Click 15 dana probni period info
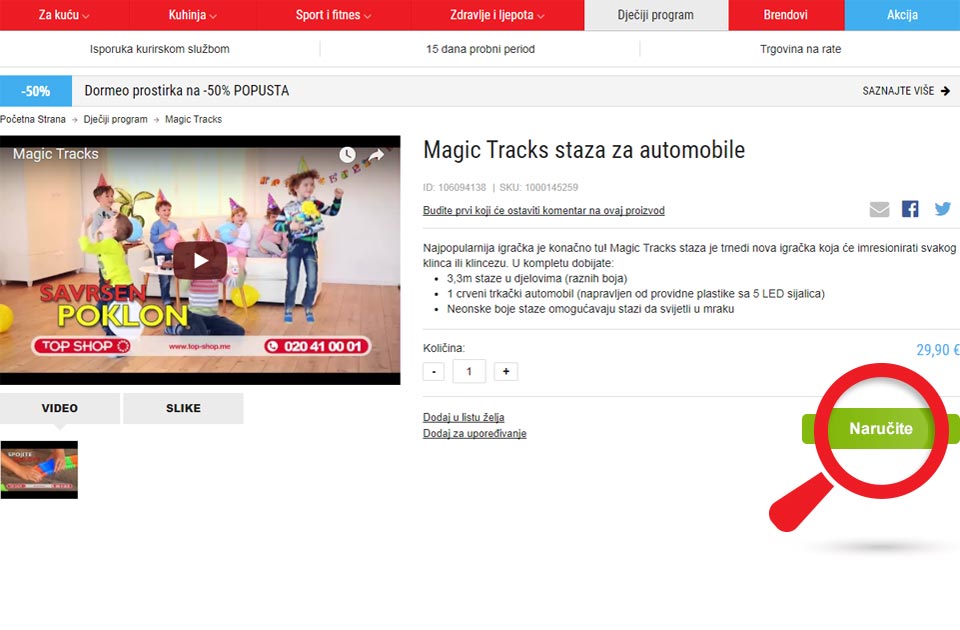The image size is (960, 630). pos(481,49)
